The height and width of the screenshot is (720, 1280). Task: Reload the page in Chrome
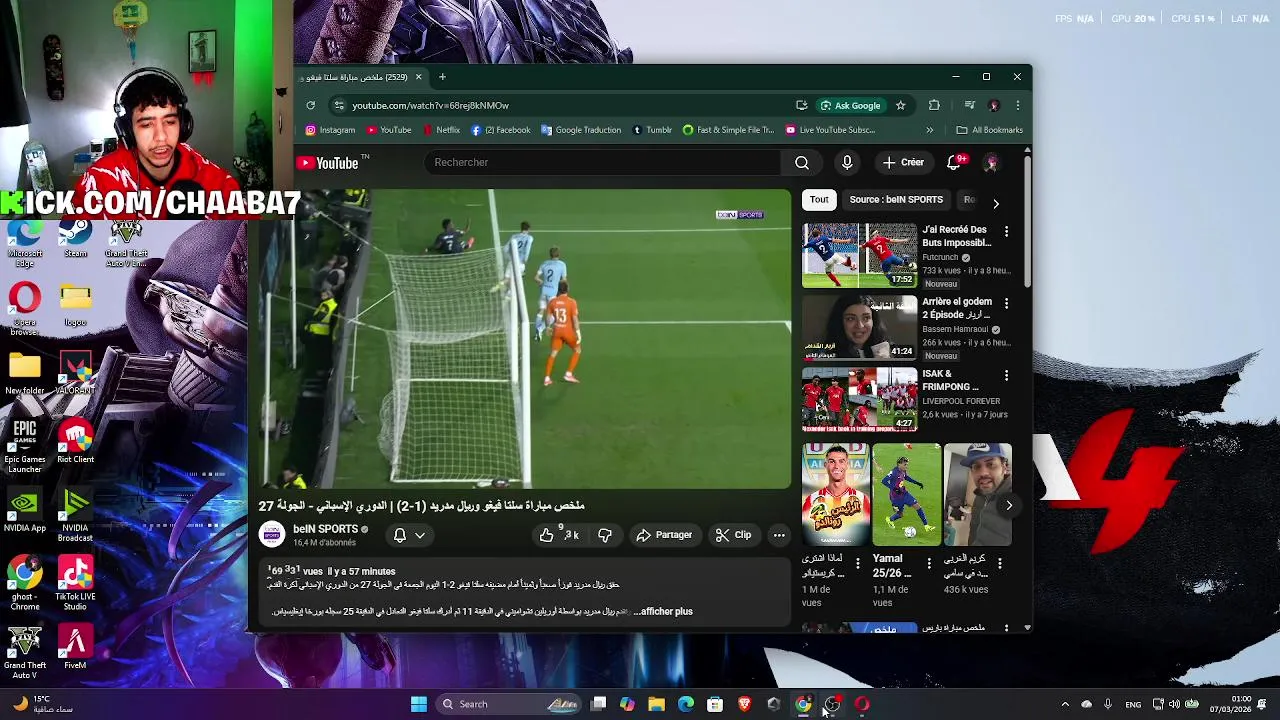(x=311, y=105)
